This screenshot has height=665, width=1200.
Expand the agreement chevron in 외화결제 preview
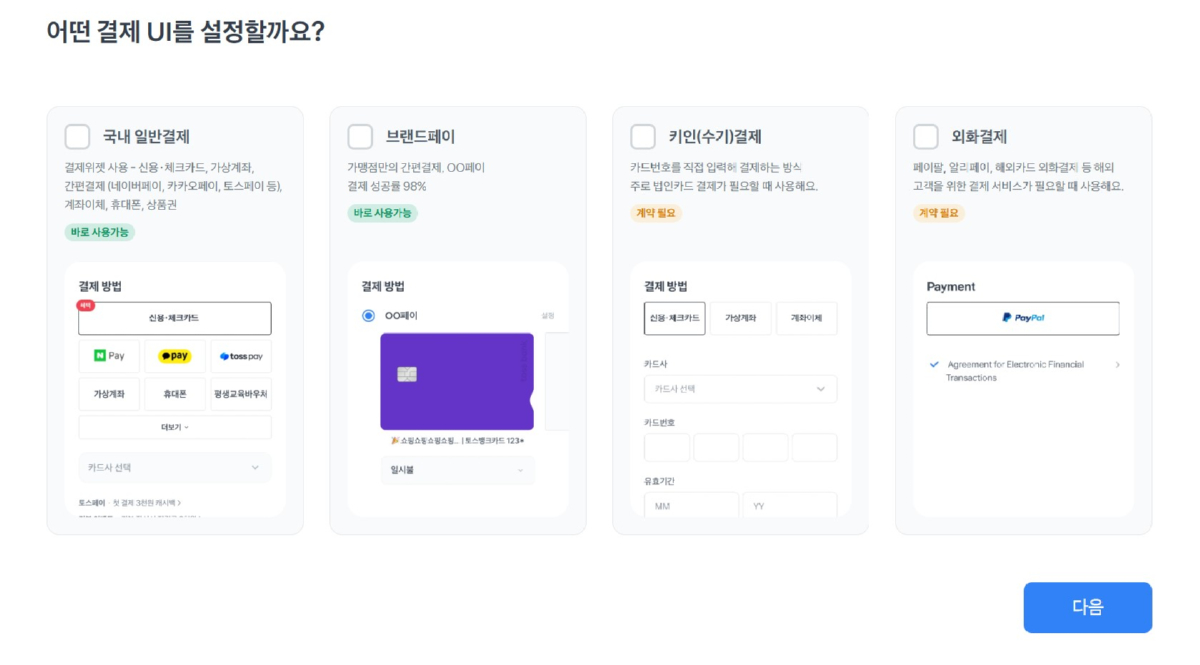click(x=1117, y=365)
